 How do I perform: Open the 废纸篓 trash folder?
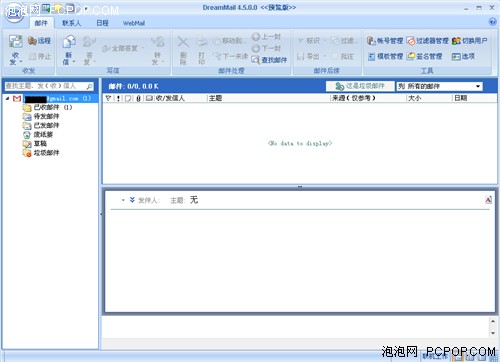[x=38, y=135]
